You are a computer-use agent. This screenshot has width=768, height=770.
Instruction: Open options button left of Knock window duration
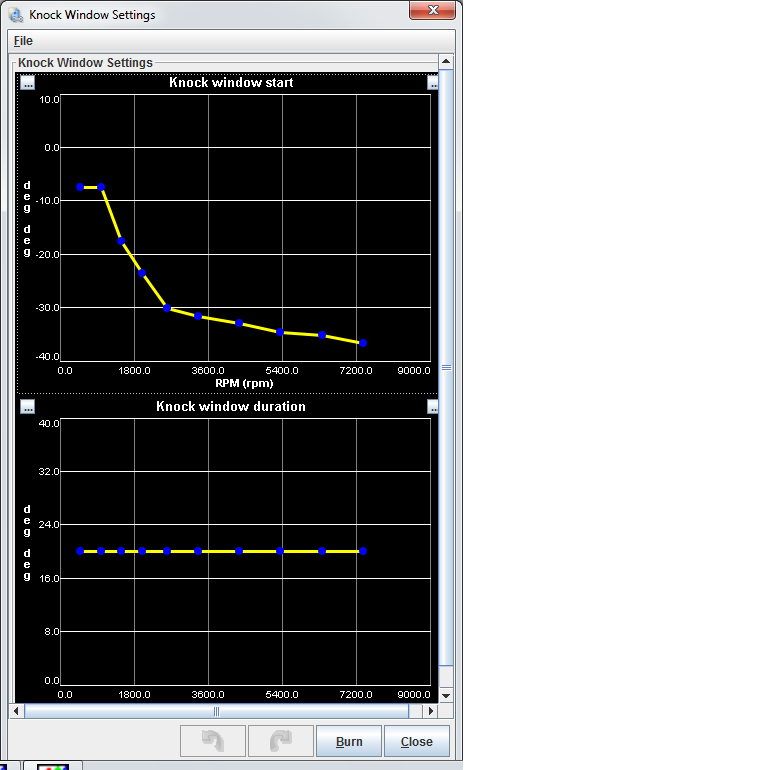(28, 407)
